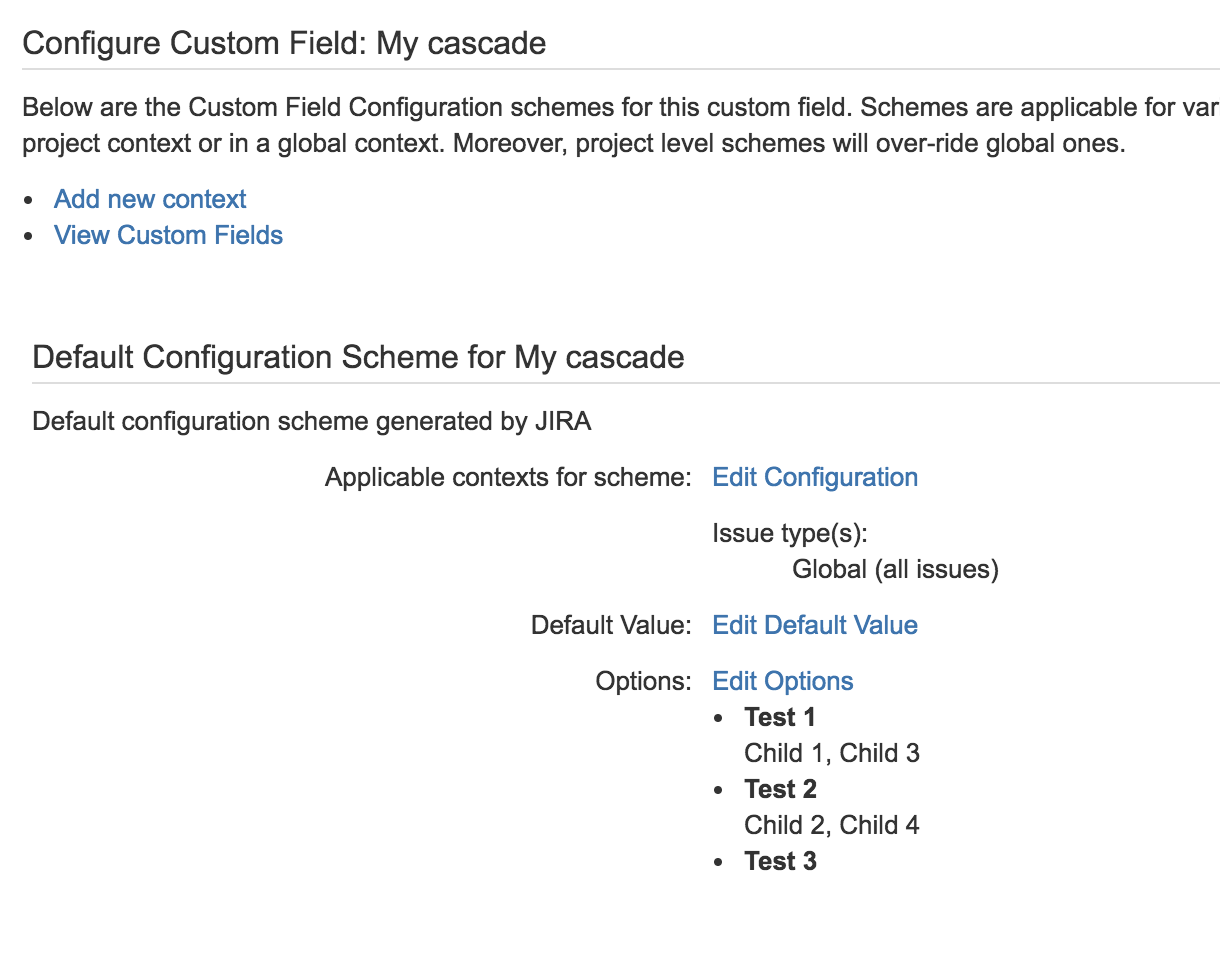Click the Options label
The height and width of the screenshot is (960, 1220).
pyautogui.click(x=643, y=681)
